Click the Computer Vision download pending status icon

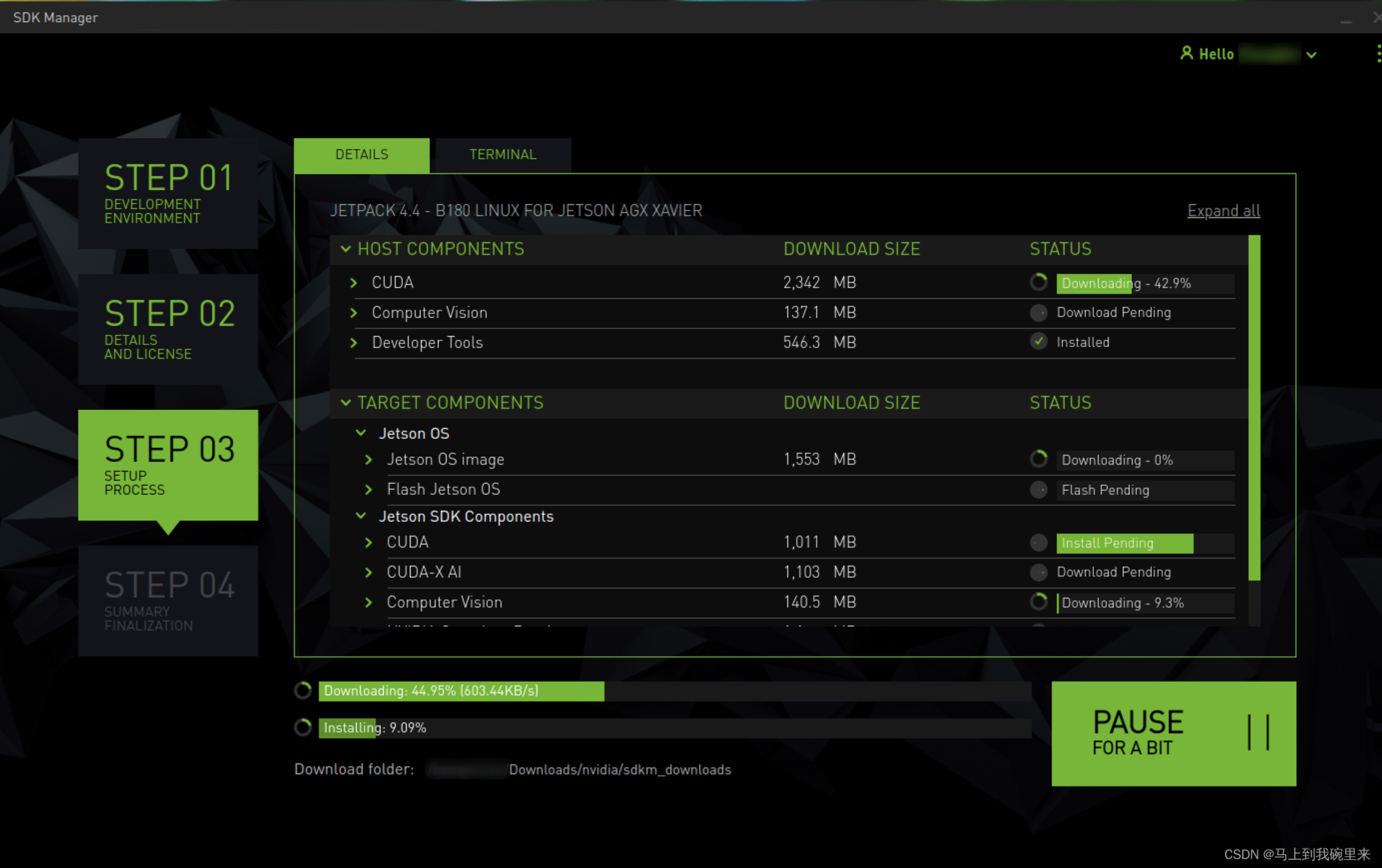tap(1039, 312)
